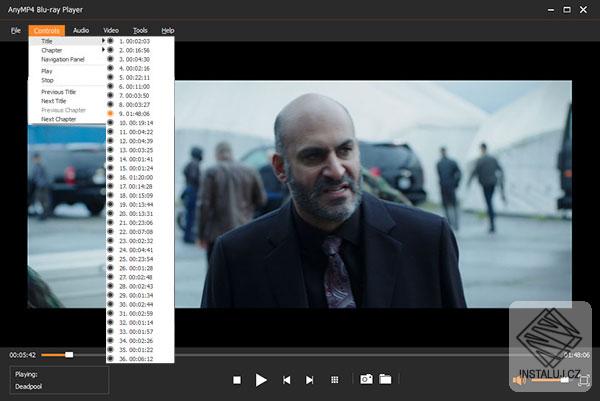Screen dimensions: 600x401
Task: Open the Help menu
Action: tap(168, 30)
